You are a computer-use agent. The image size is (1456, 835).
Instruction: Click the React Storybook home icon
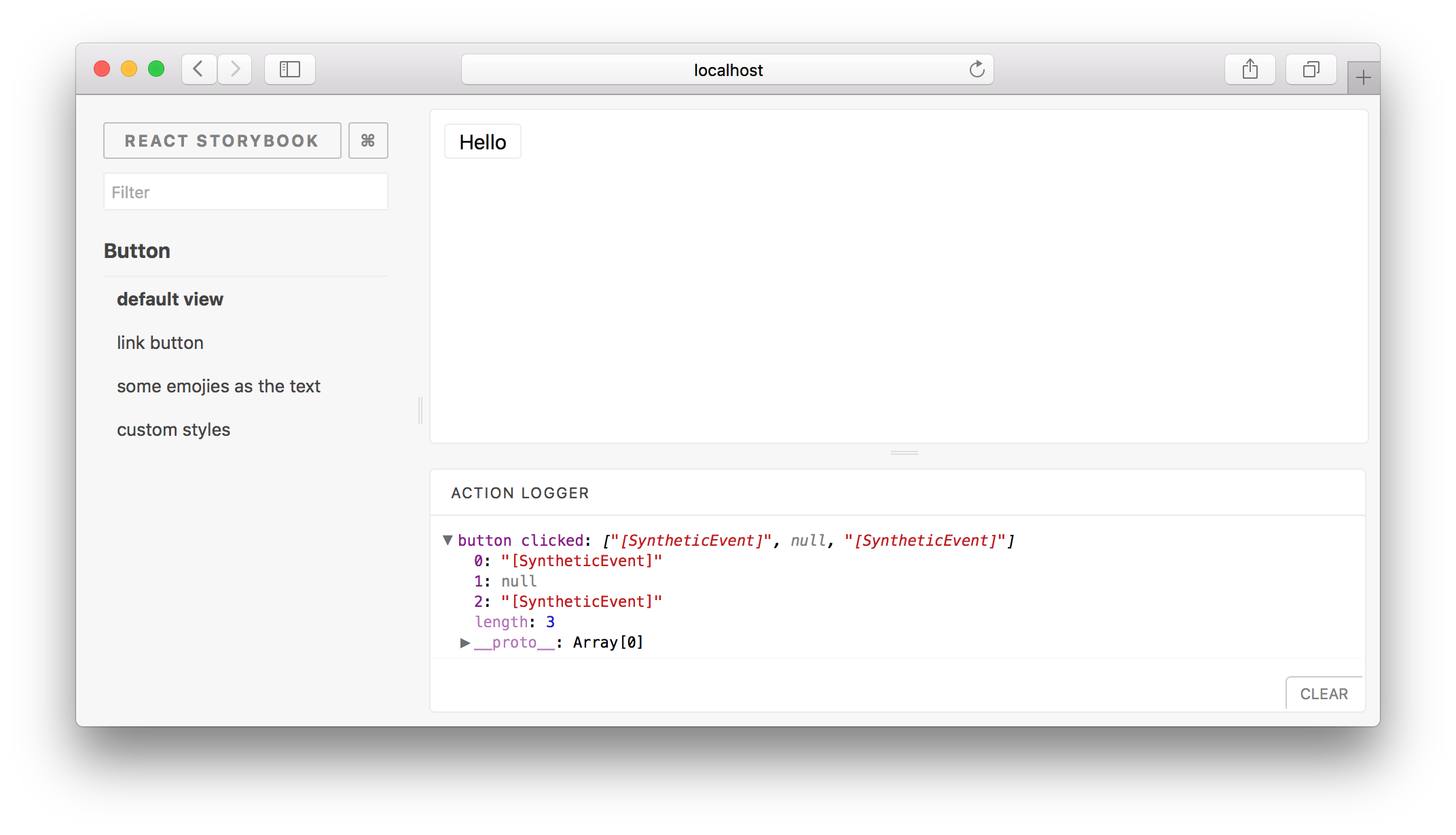[x=222, y=140]
